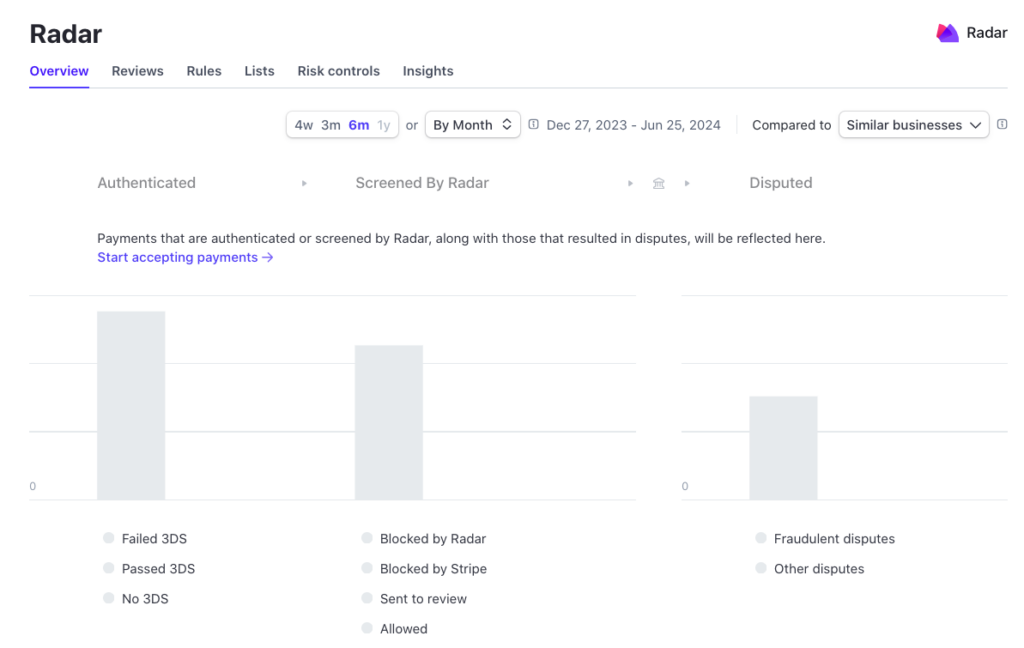
Task: Click info icon next to Similar businesses
Action: (1002, 125)
